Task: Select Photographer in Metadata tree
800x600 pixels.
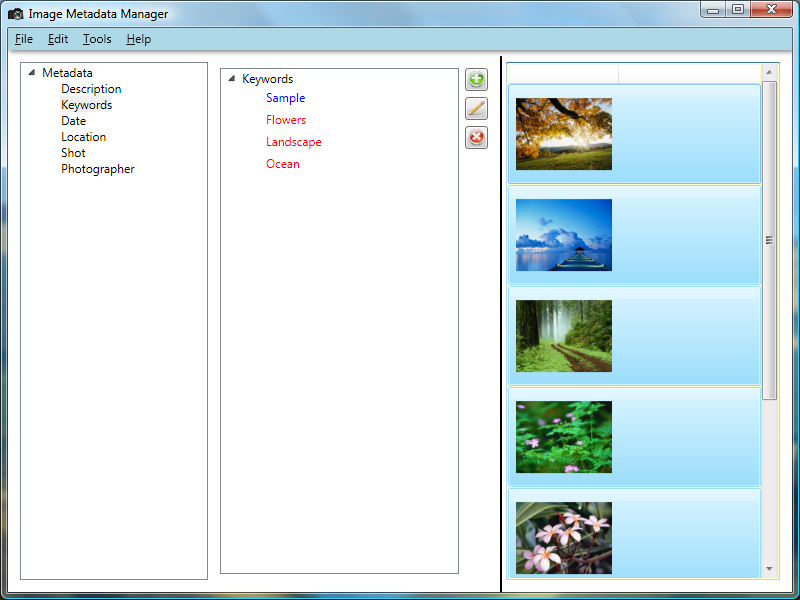Action: coord(98,169)
